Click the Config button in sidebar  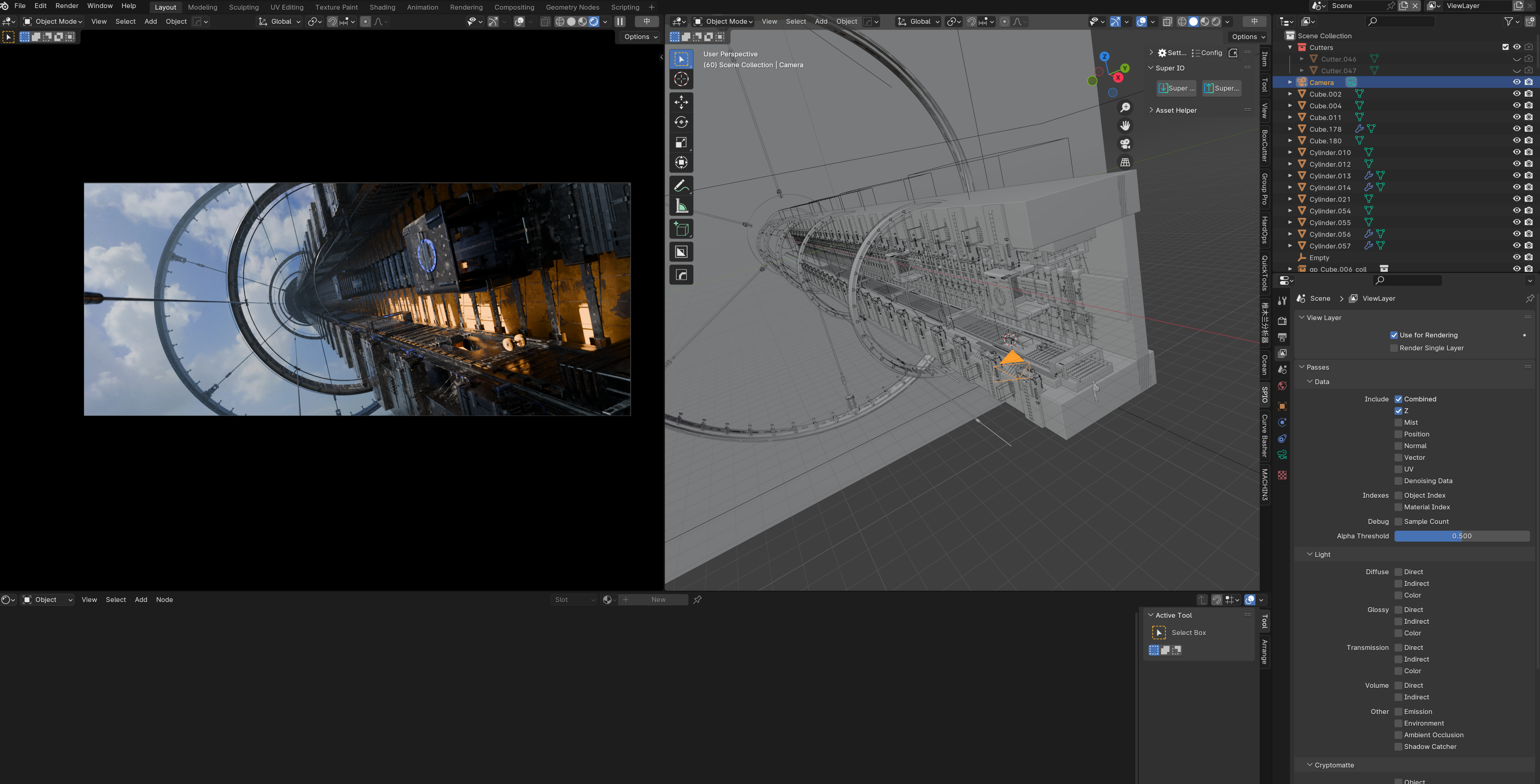point(1207,53)
